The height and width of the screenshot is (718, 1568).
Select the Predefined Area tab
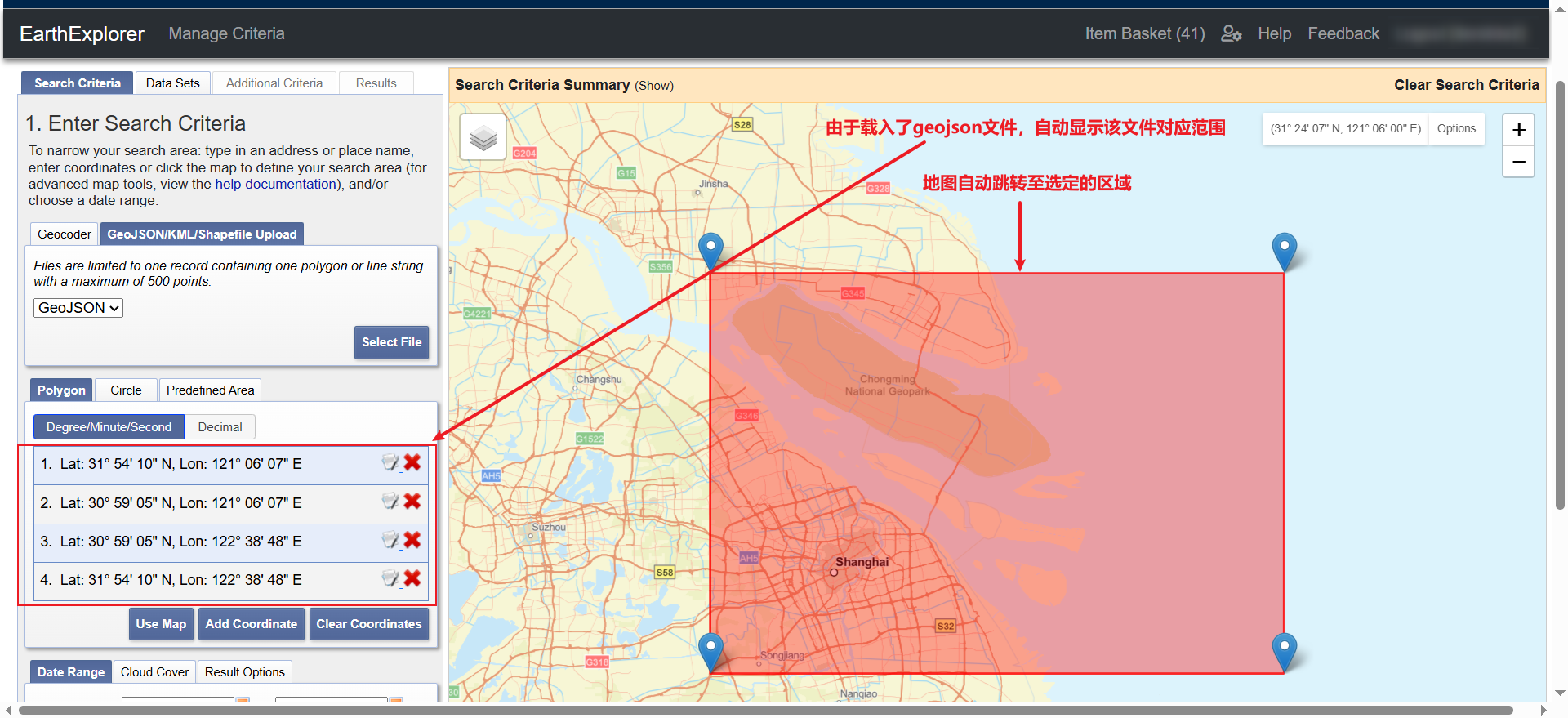(210, 390)
